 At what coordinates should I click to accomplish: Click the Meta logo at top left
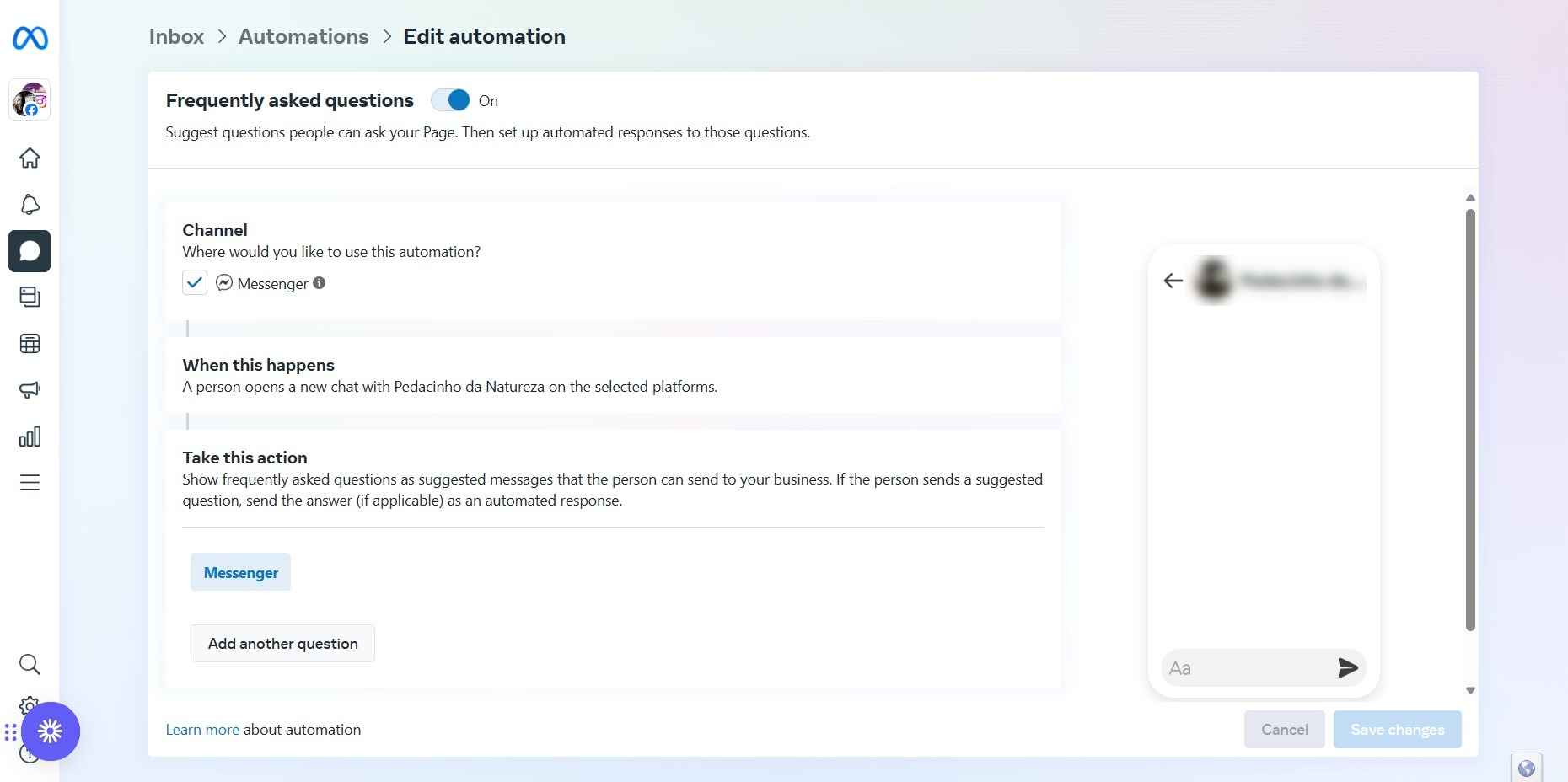30,38
